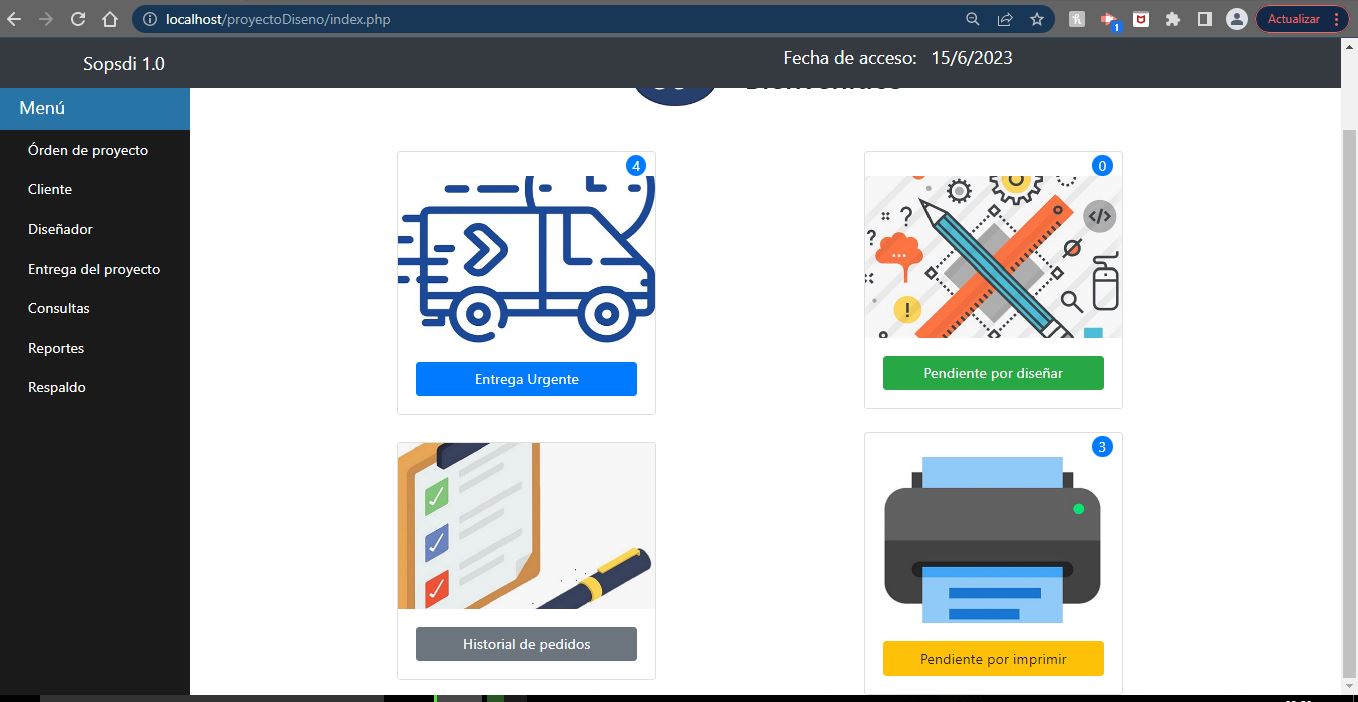Click the clipboard checklist image
1358x702 pixels.
point(526,526)
